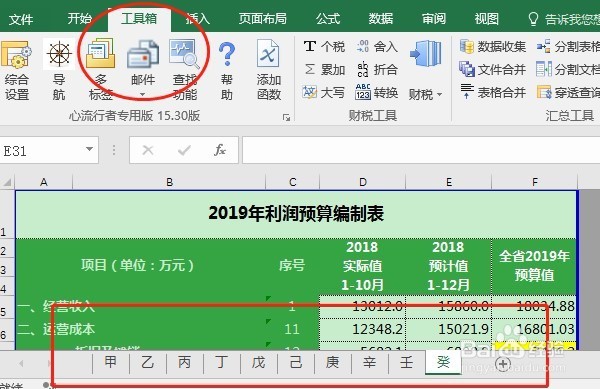Open the 公式 Formulas tab

(328, 18)
